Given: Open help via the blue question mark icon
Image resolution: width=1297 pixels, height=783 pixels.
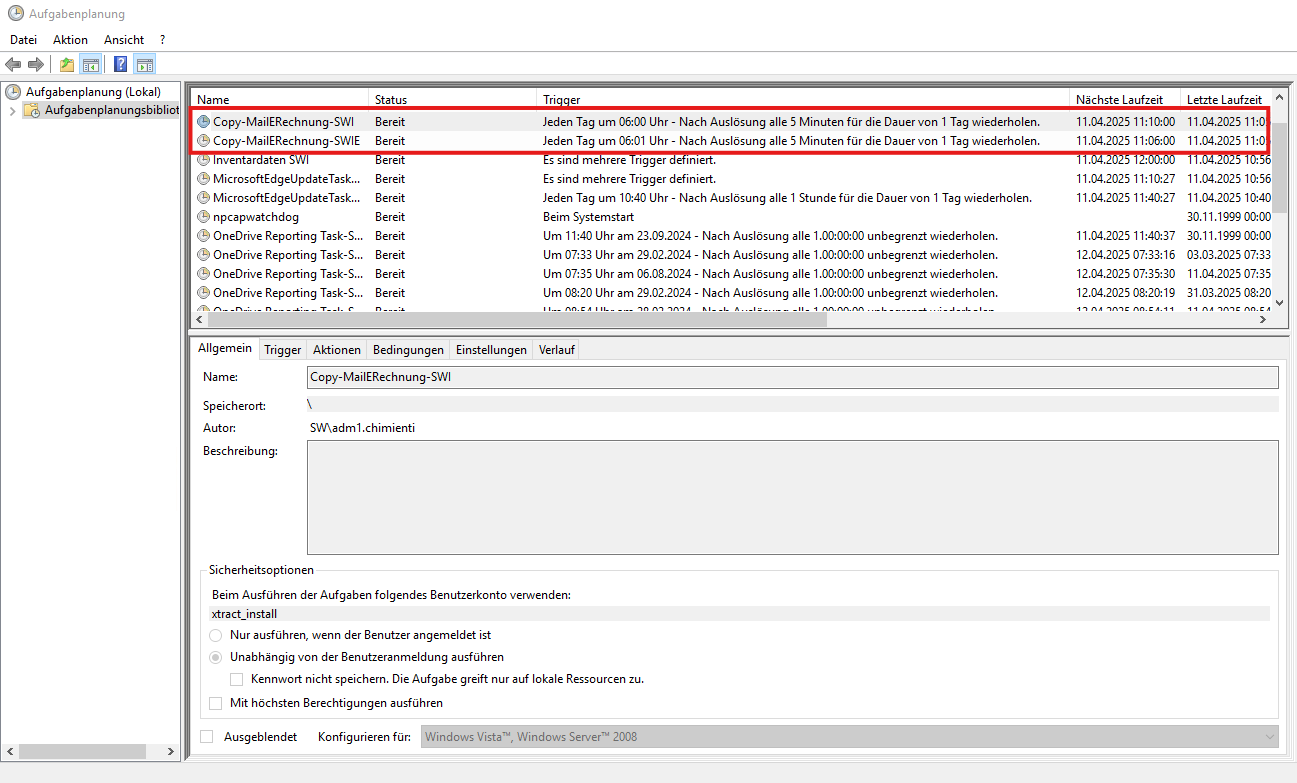Looking at the screenshot, I should pyautogui.click(x=120, y=65).
